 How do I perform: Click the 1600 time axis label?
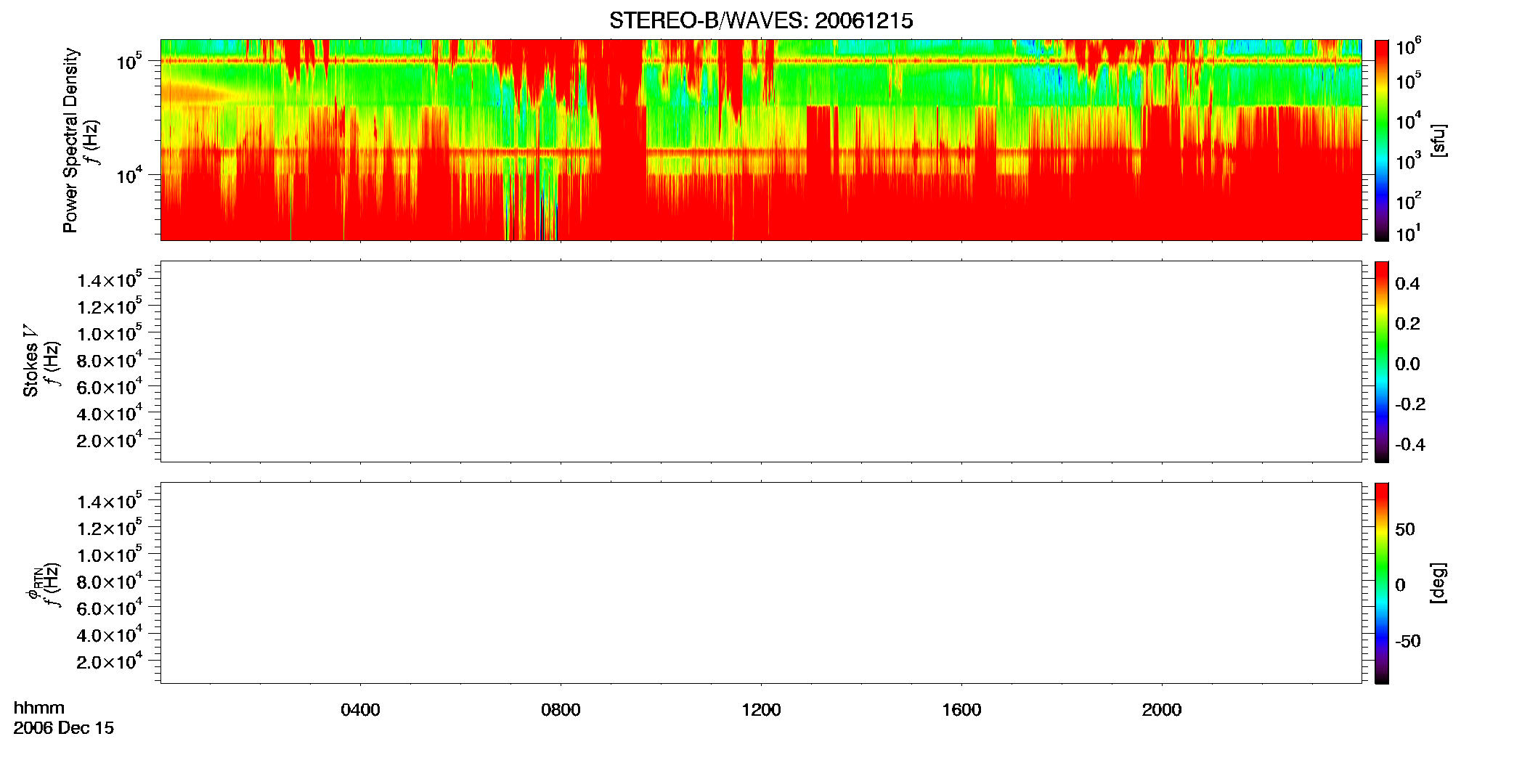[961, 710]
